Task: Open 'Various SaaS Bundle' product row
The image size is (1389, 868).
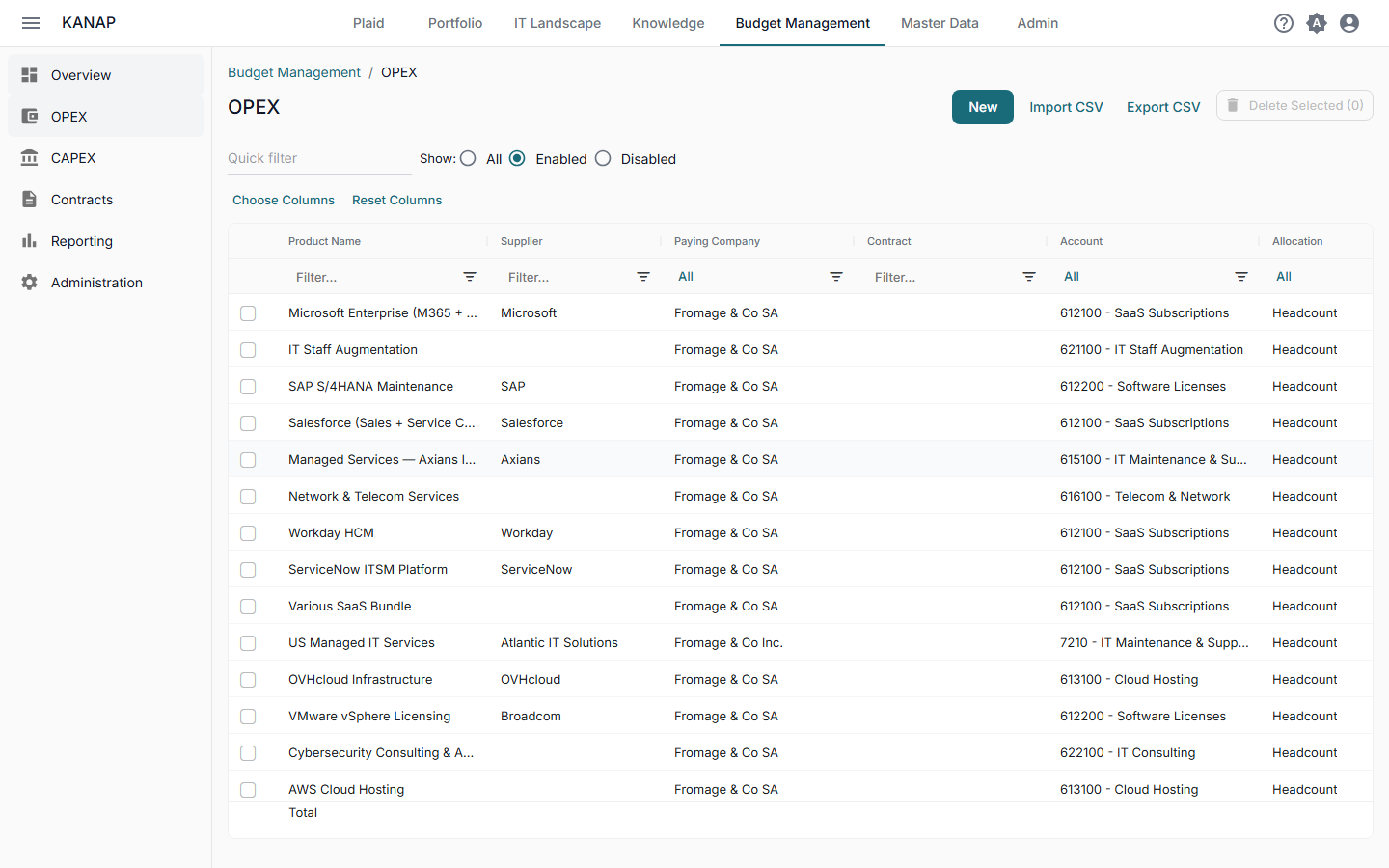Action: [x=349, y=607]
